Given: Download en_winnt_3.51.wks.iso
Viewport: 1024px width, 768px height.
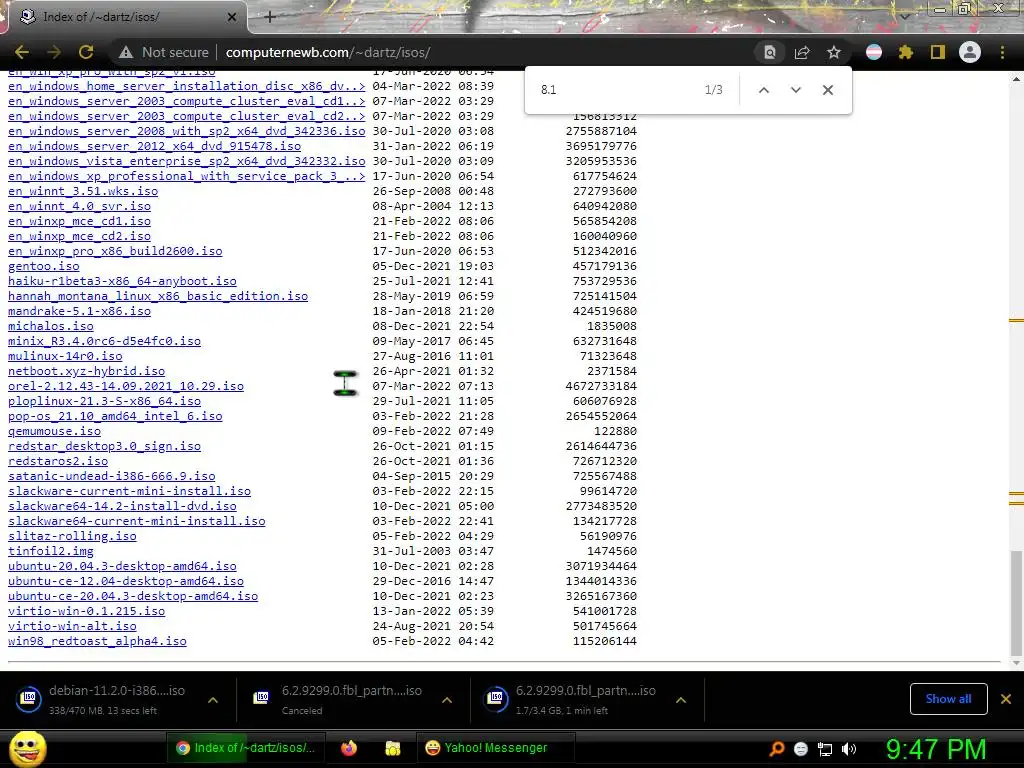Looking at the screenshot, I should 83,191.
